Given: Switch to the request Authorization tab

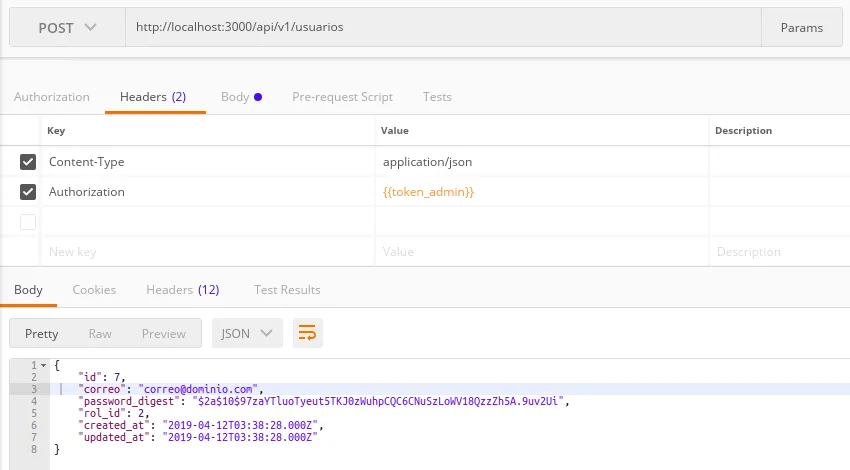Looking at the screenshot, I should click(52, 97).
